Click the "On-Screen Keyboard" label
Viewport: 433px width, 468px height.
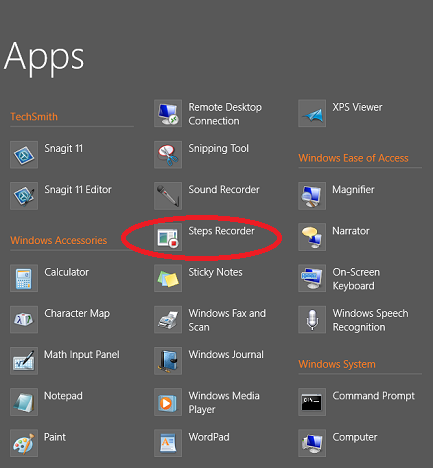point(356,279)
